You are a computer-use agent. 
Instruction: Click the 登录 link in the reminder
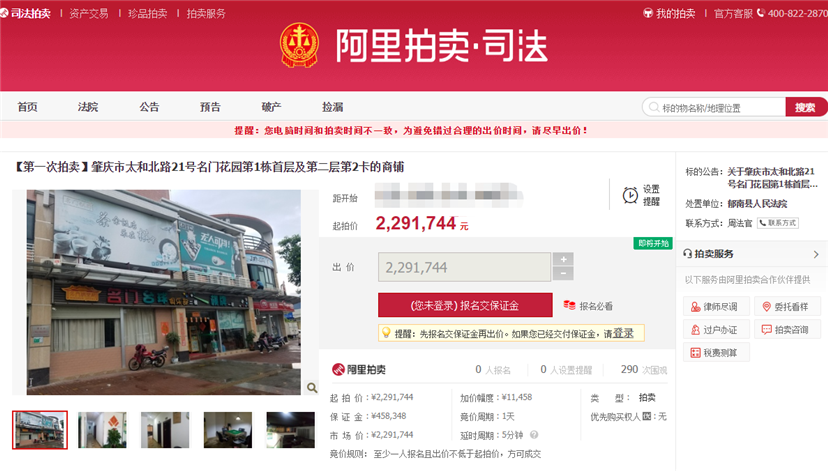(x=623, y=333)
